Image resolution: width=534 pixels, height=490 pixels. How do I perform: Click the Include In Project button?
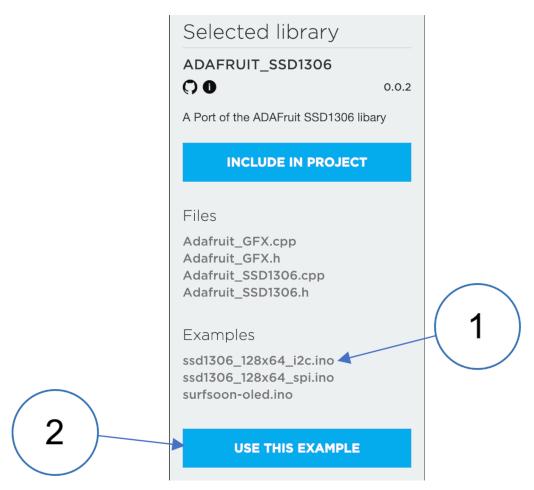tap(297, 162)
